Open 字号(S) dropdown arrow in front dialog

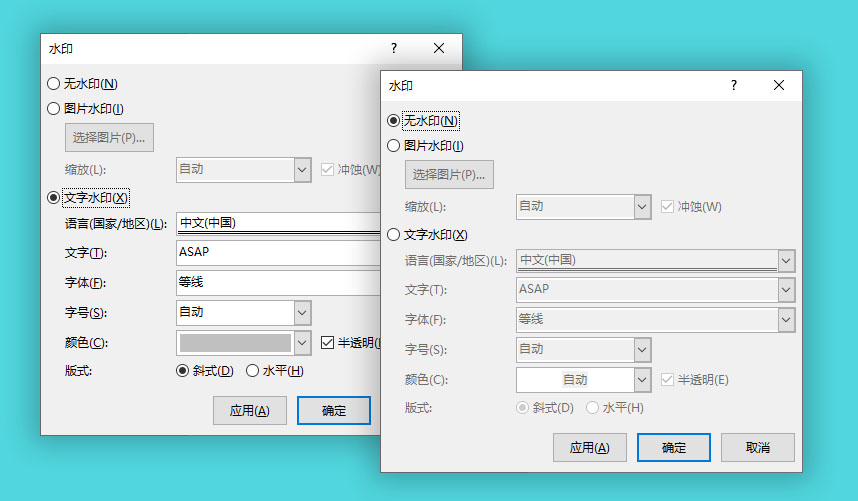(x=642, y=350)
